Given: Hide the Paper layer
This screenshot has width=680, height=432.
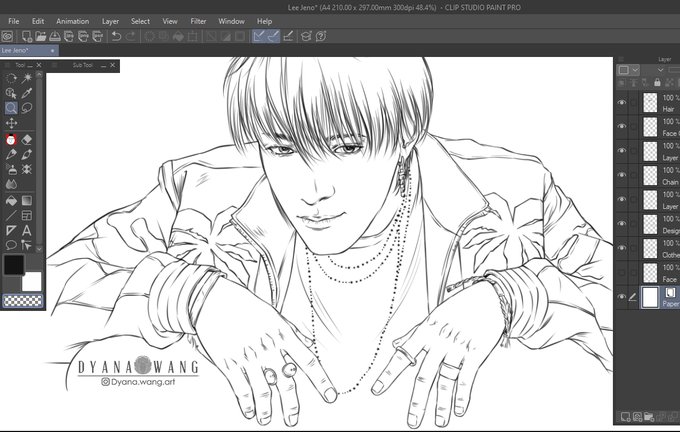Looking at the screenshot, I should [x=622, y=297].
